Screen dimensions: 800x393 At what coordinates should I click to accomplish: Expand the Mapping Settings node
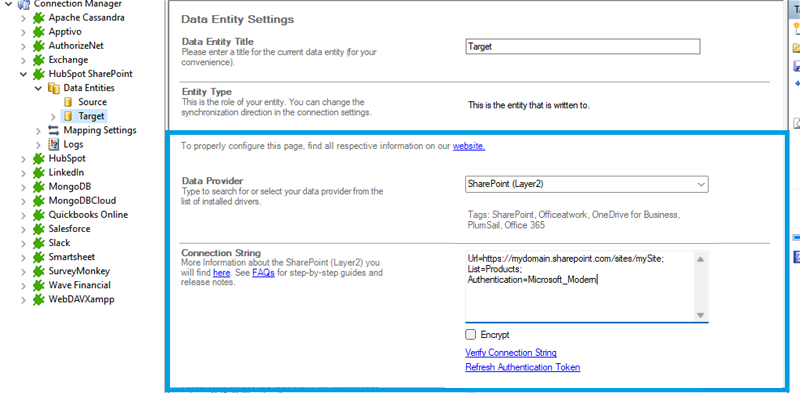pyautogui.click(x=38, y=131)
